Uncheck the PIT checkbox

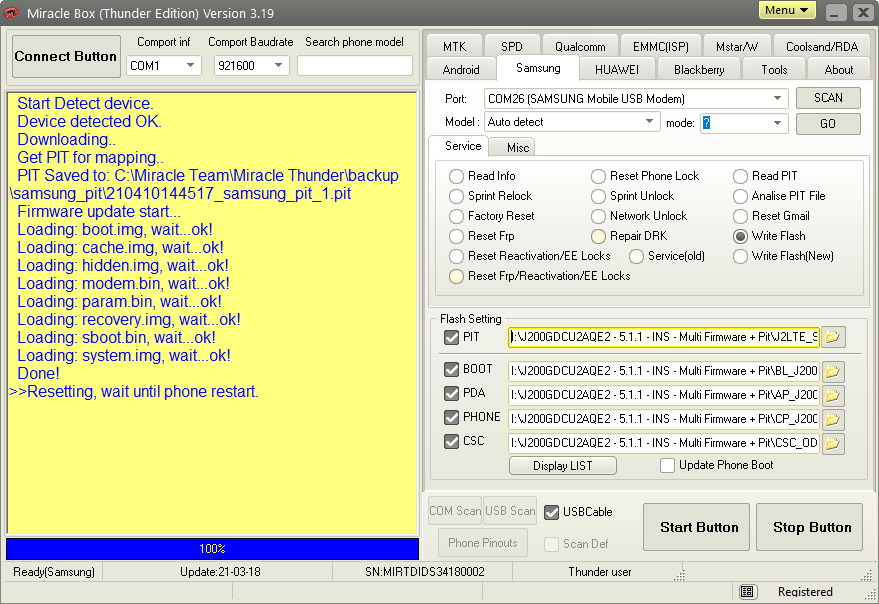[451, 338]
